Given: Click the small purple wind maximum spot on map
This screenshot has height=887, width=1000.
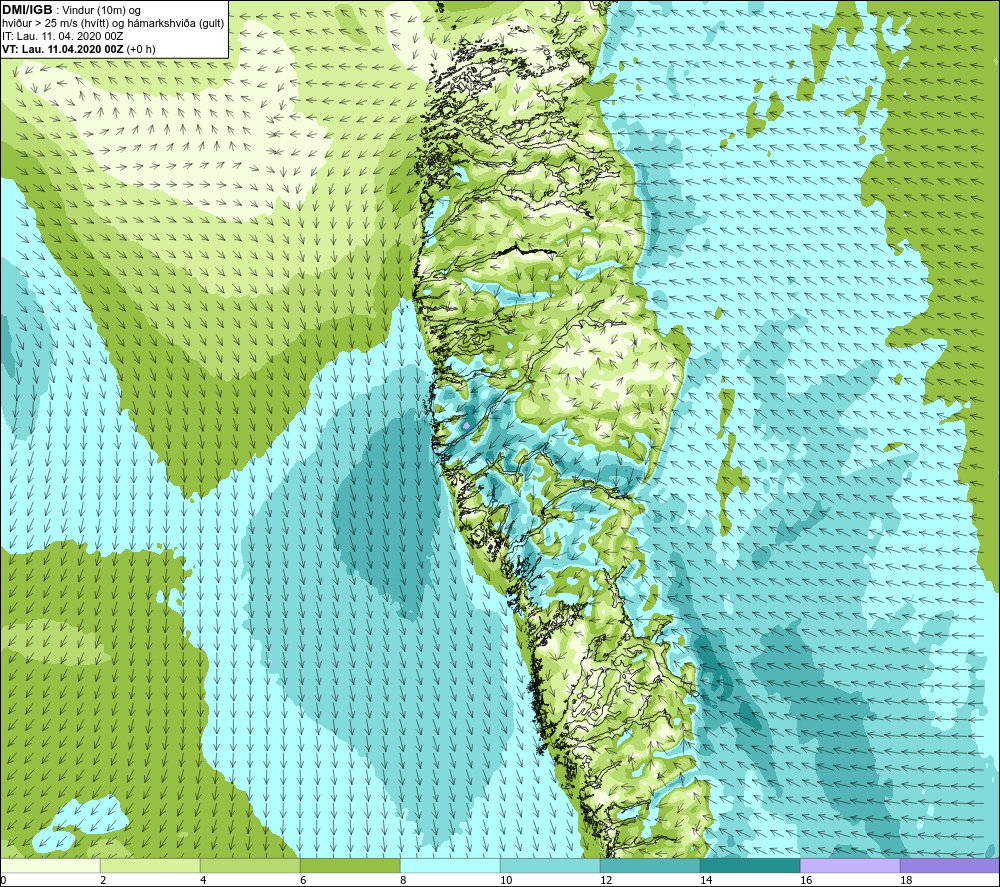Looking at the screenshot, I should (x=466, y=425).
